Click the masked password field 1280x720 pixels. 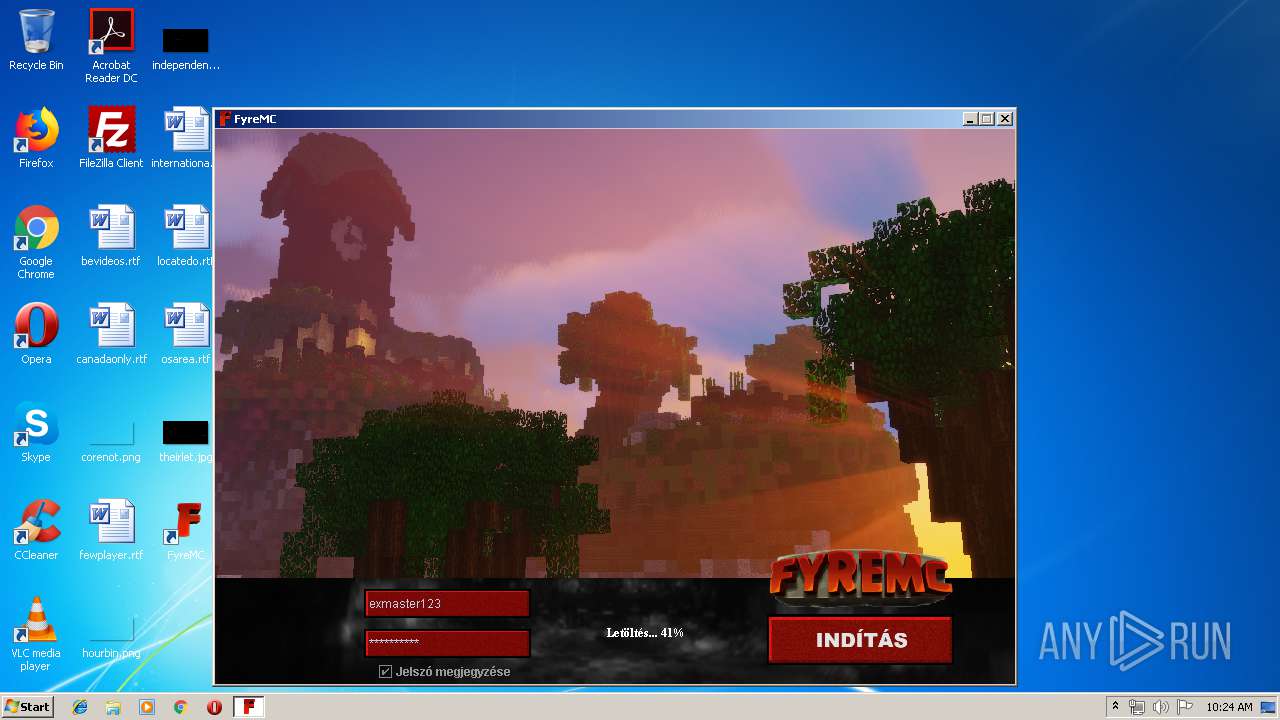(447, 643)
